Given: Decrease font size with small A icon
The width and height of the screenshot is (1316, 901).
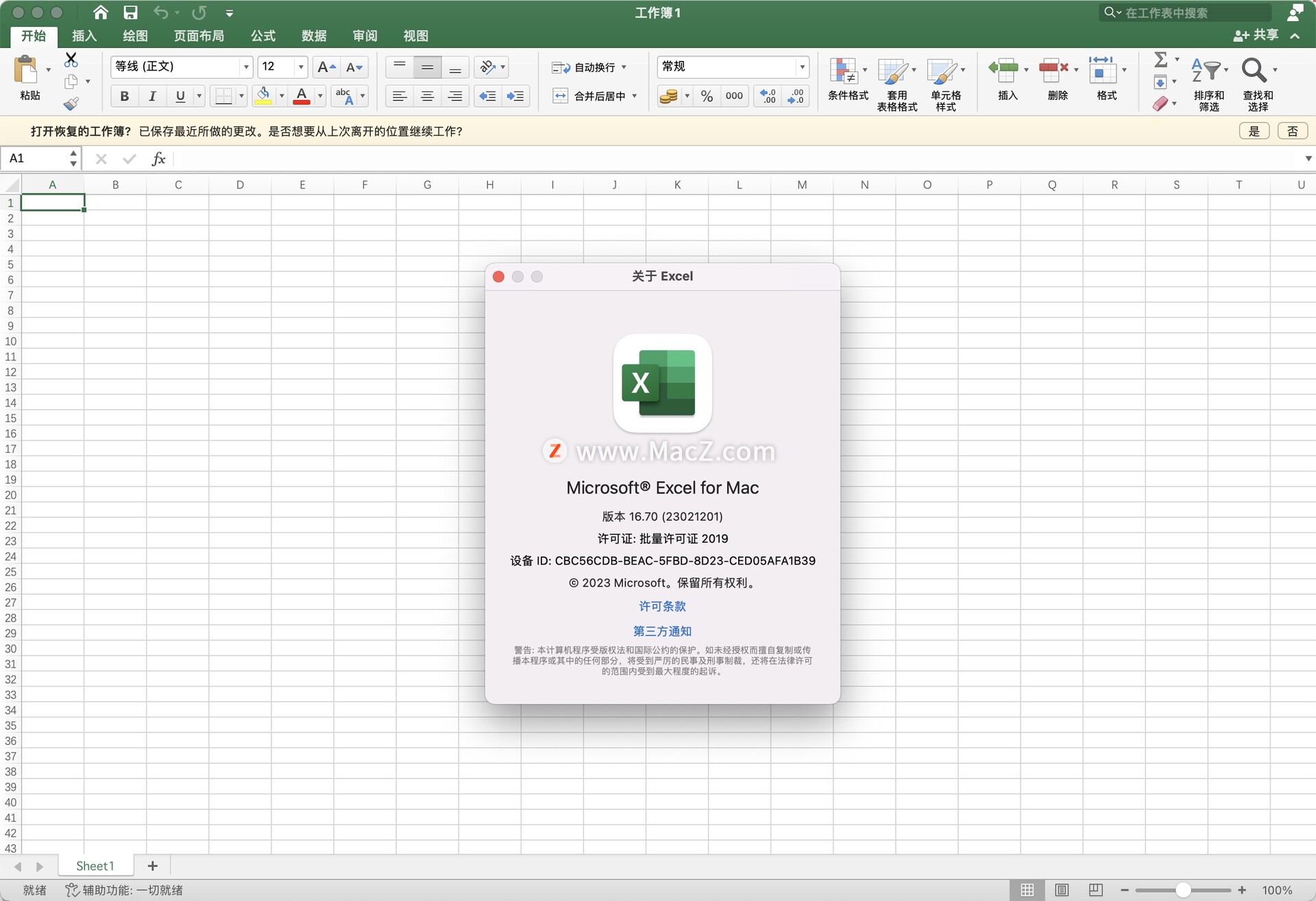Looking at the screenshot, I should point(354,66).
